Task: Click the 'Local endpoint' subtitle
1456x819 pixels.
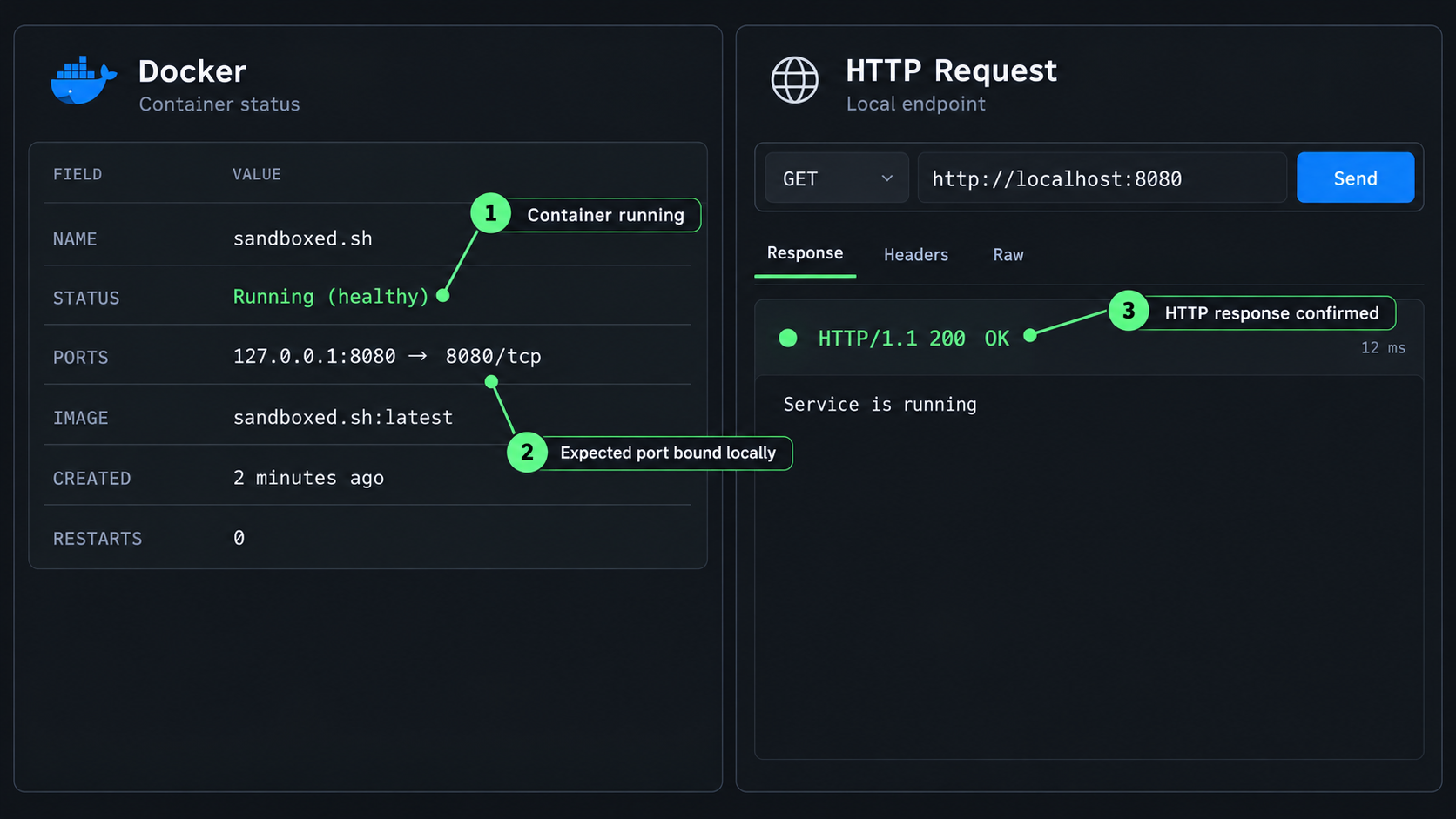Action: pos(916,104)
